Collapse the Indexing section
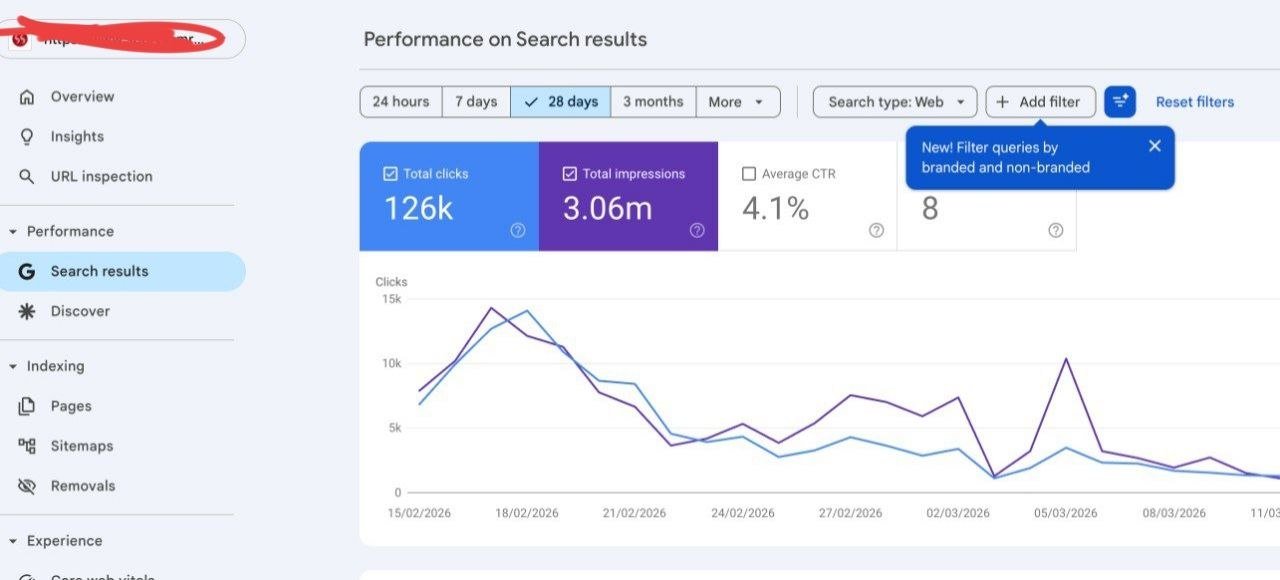Screen dimensions: 1280x580 [14, 366]
